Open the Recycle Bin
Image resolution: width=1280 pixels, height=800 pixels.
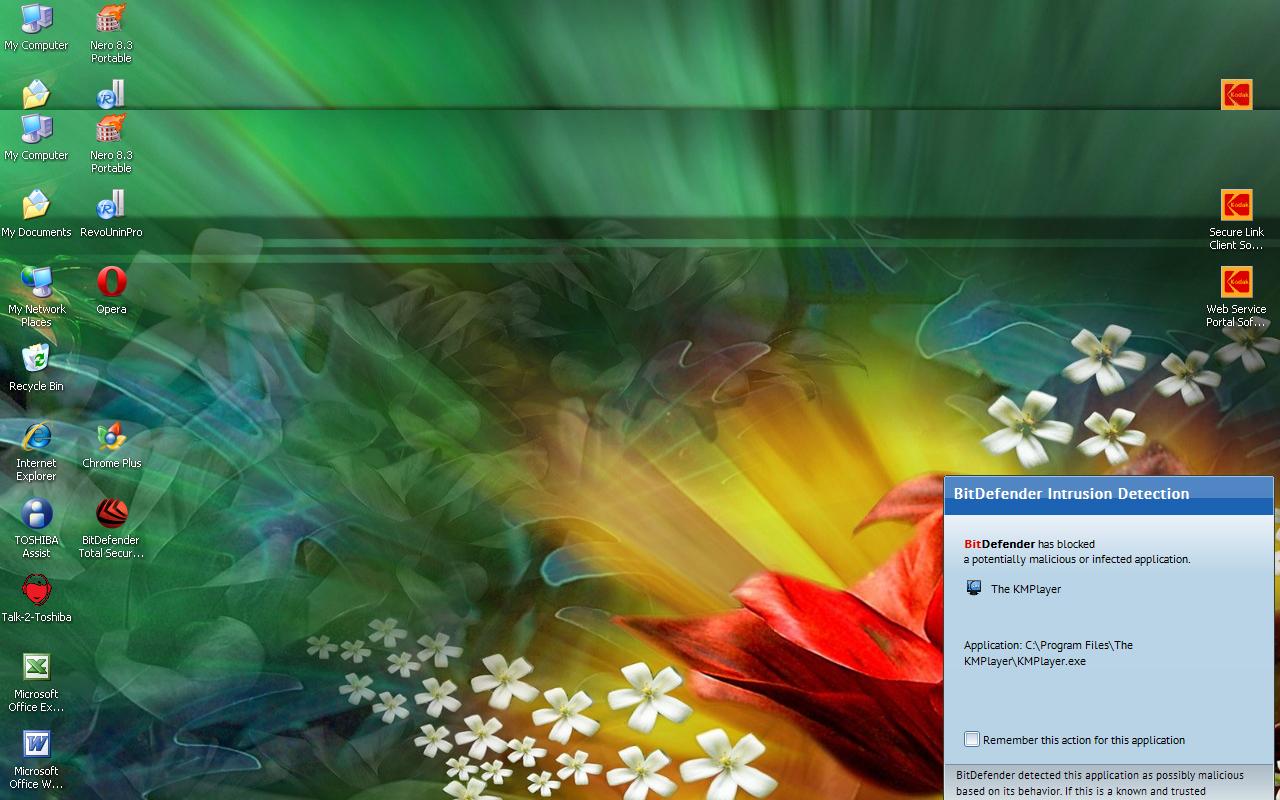pos(36,368)
